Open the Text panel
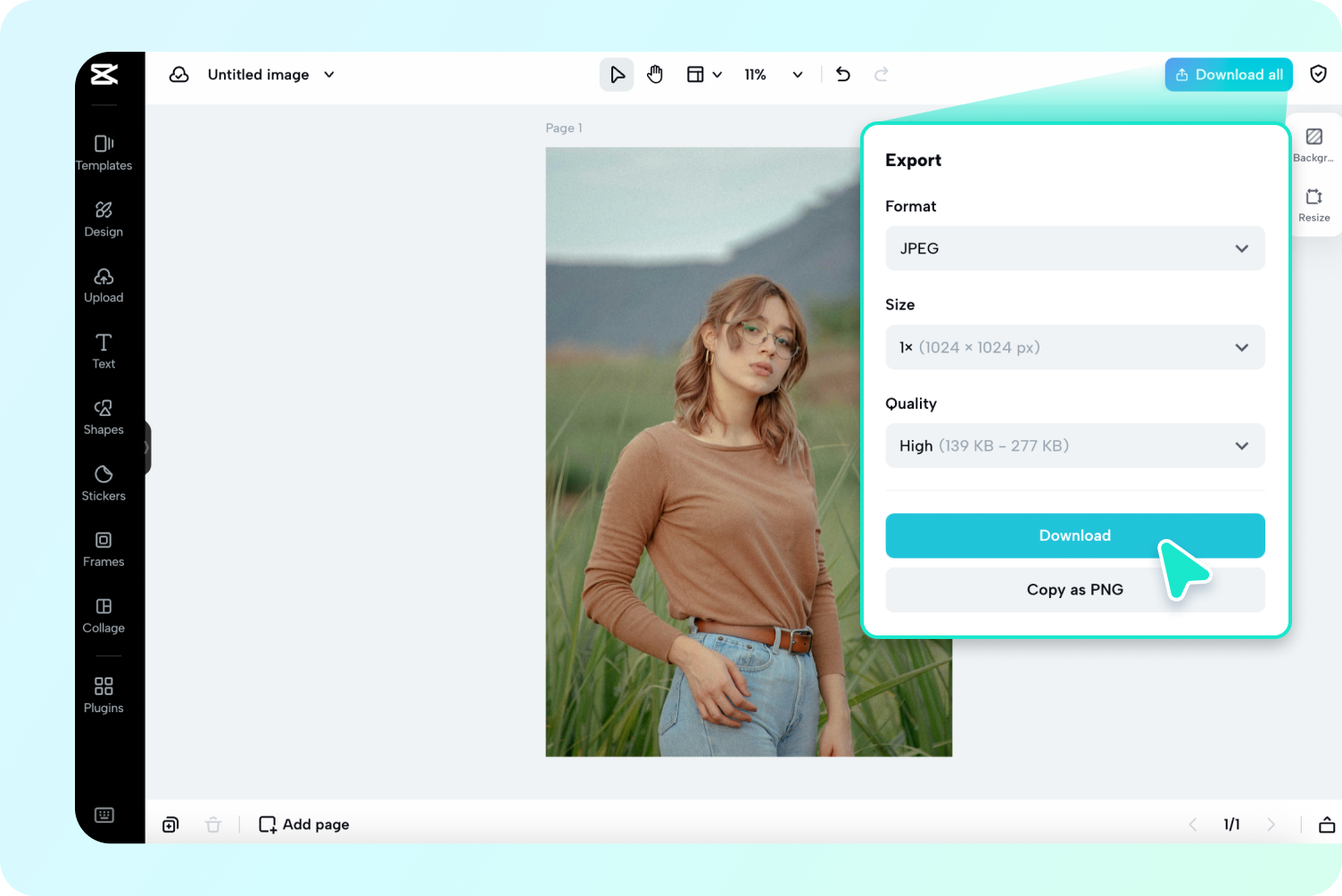 (104, 350)
